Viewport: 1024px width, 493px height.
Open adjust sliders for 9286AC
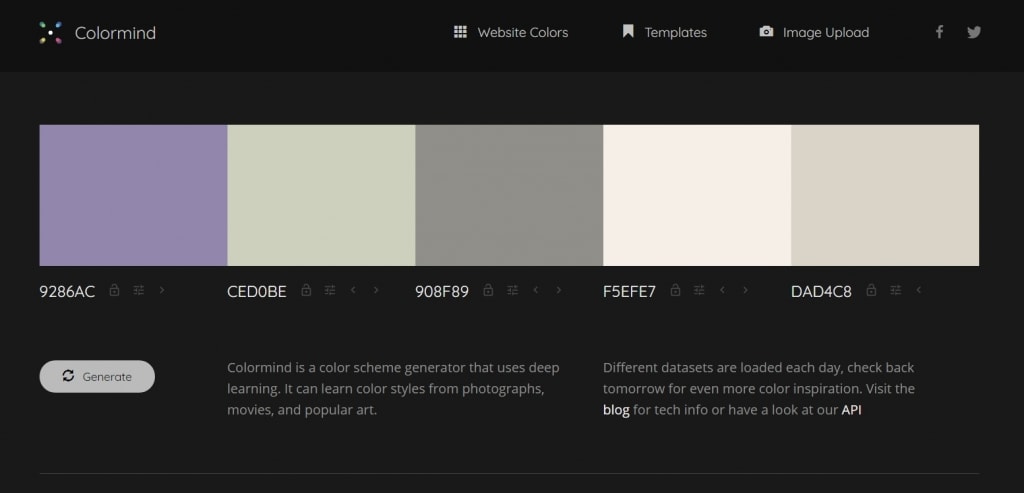[x=138, y=290]
